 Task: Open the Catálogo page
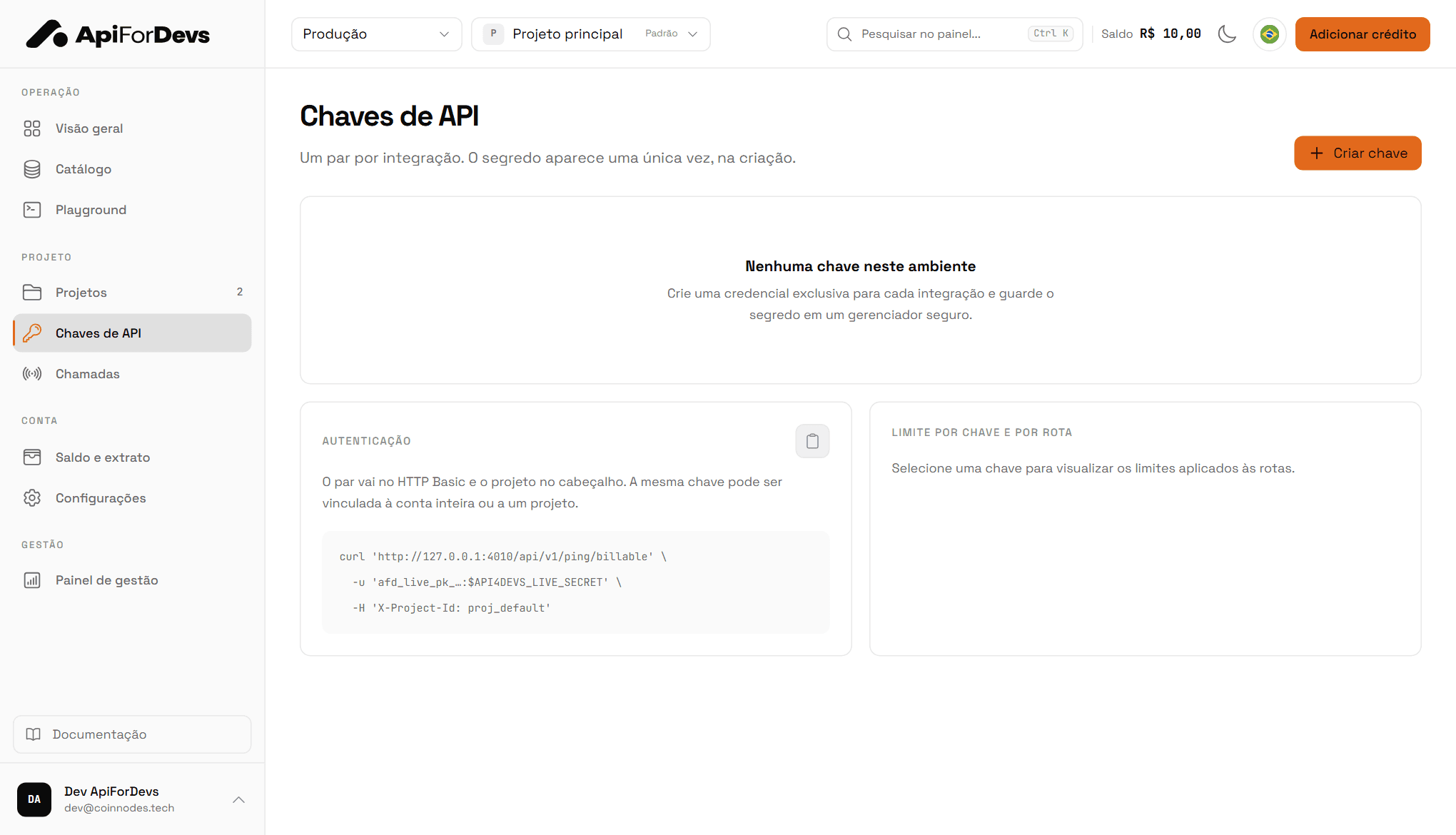pos(132,169)
